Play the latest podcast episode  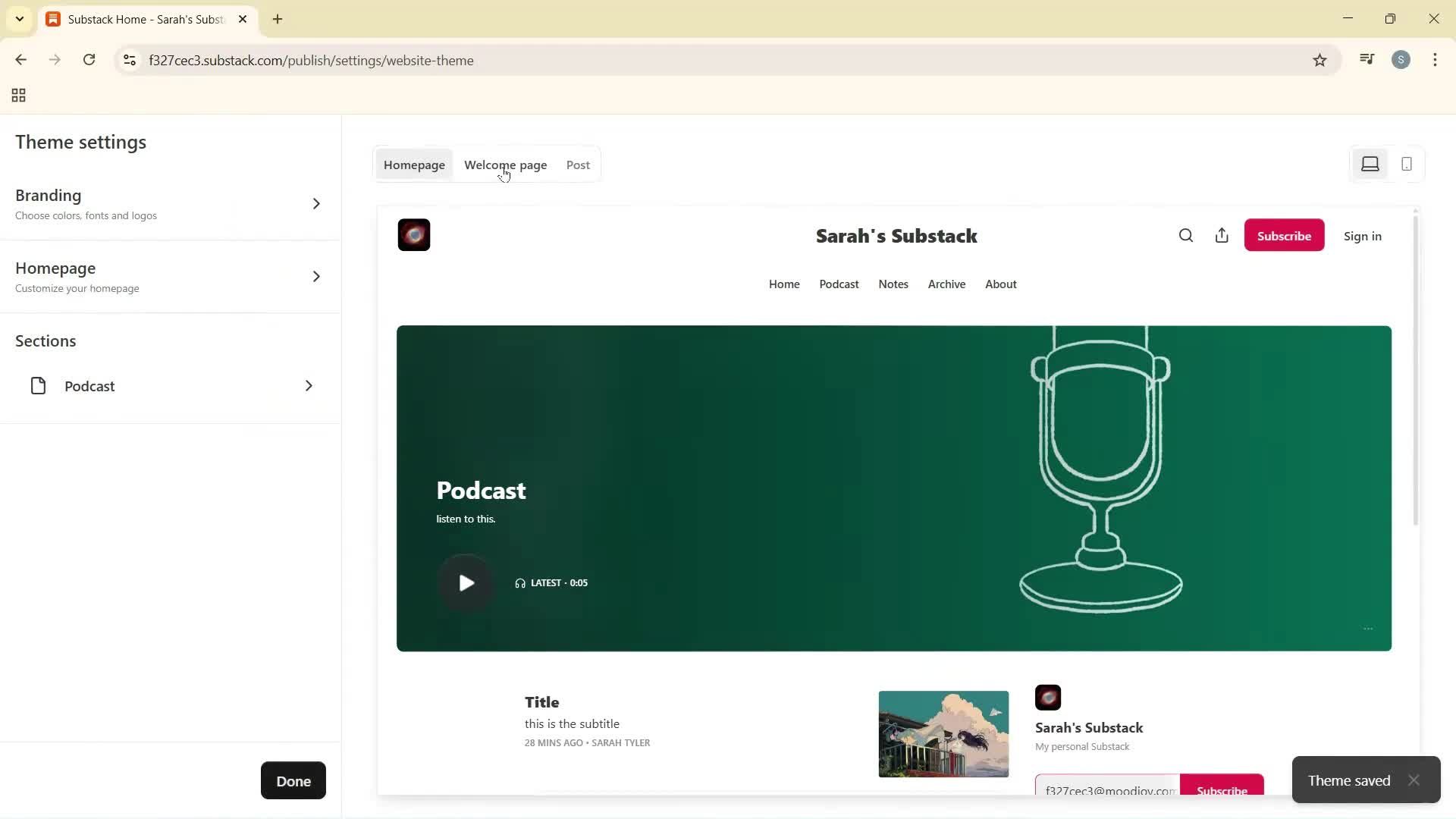(x=466, y=582)
